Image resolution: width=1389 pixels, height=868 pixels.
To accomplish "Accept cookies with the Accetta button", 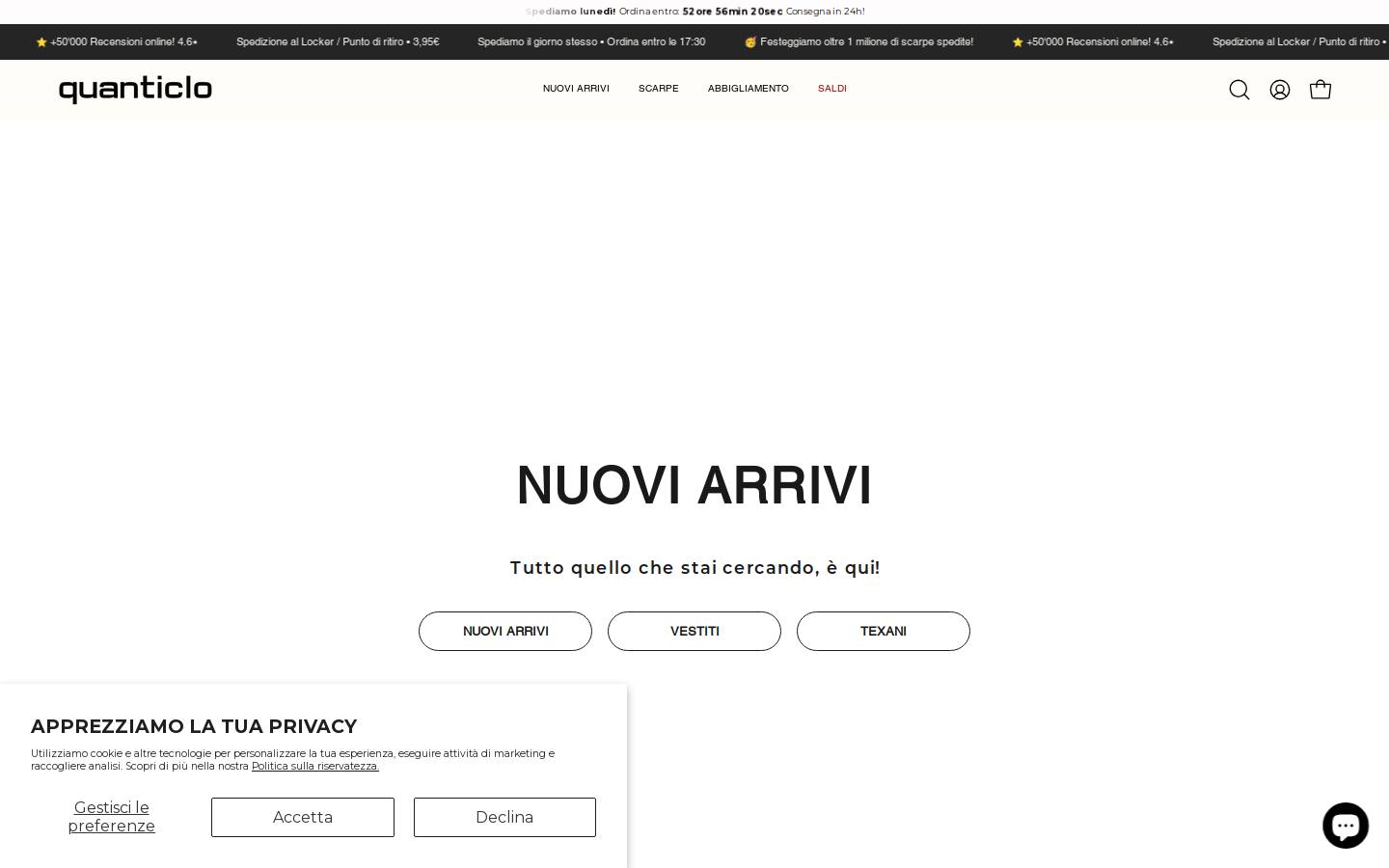I will 303,817.
